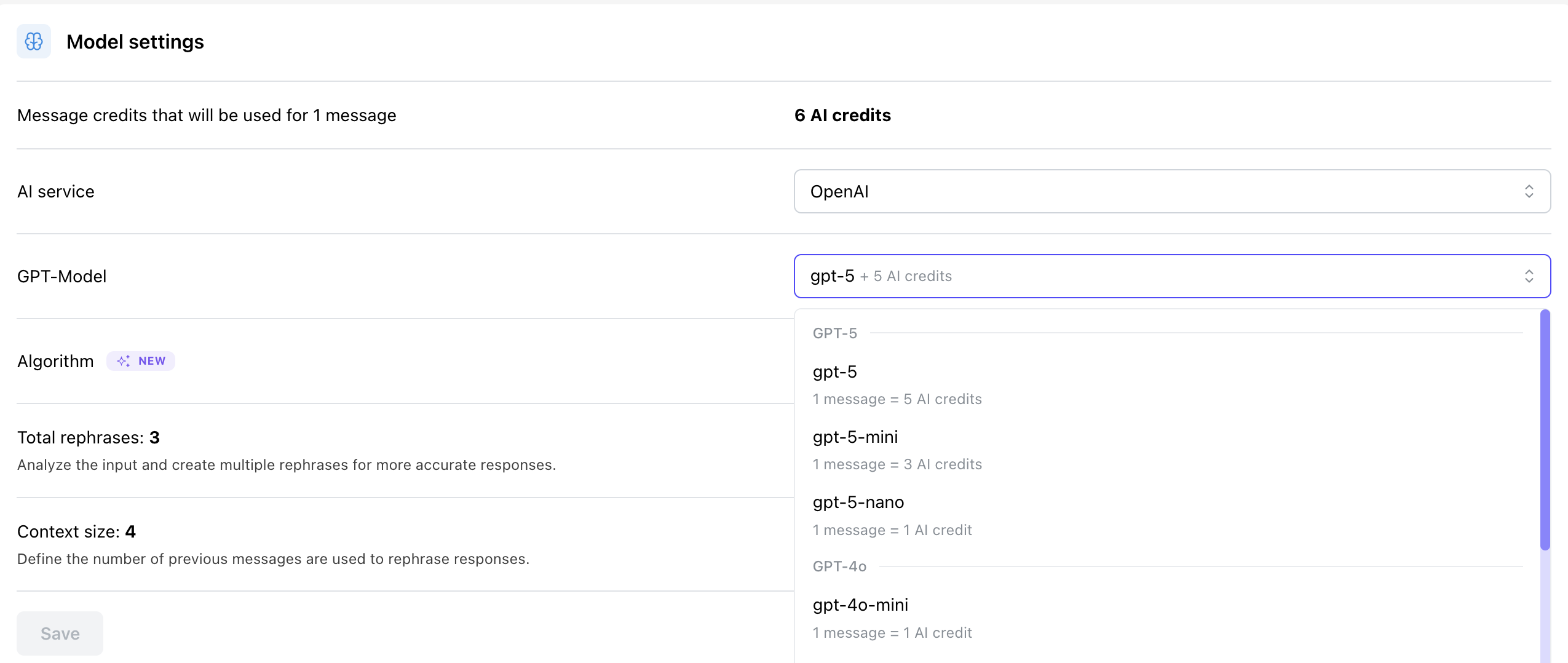Click the brain icon beside Model settings
1568x663 pixels.
click(34, 42)
